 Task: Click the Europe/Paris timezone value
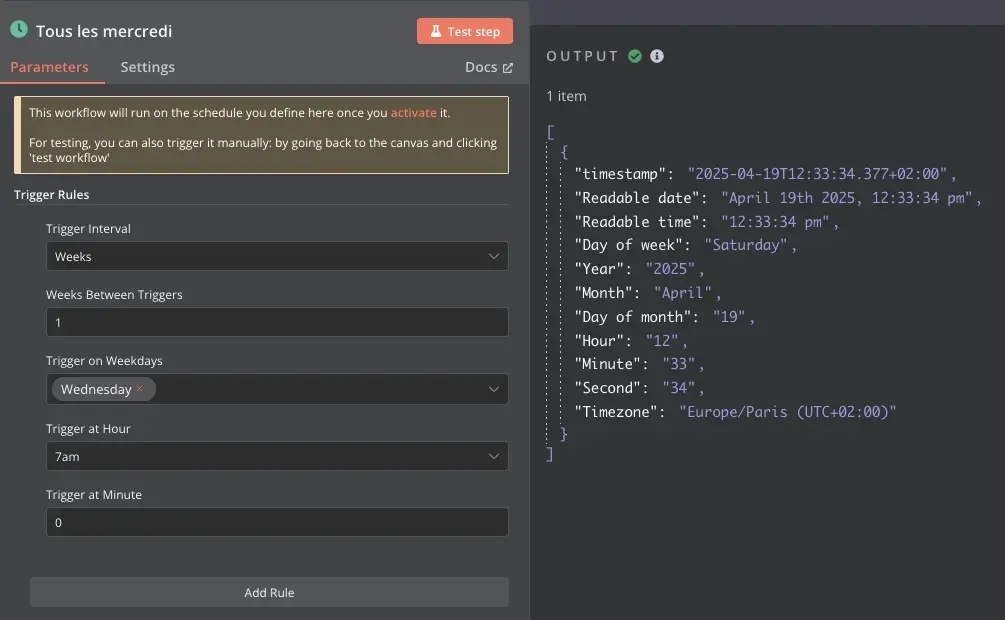pyautogui.click(x=787, y=412)
